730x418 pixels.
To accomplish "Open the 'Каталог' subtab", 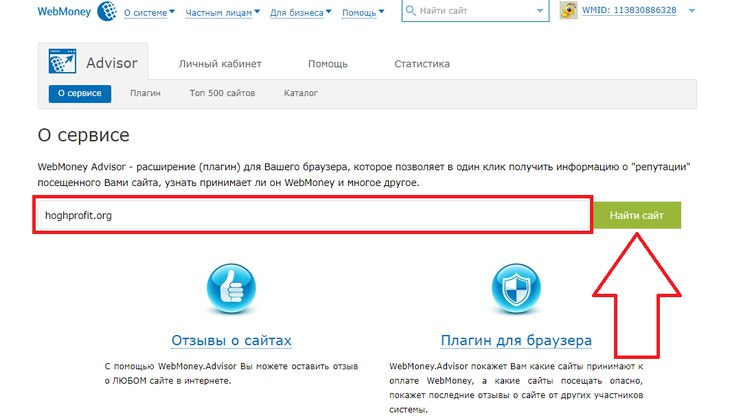I will coord(301,93).
